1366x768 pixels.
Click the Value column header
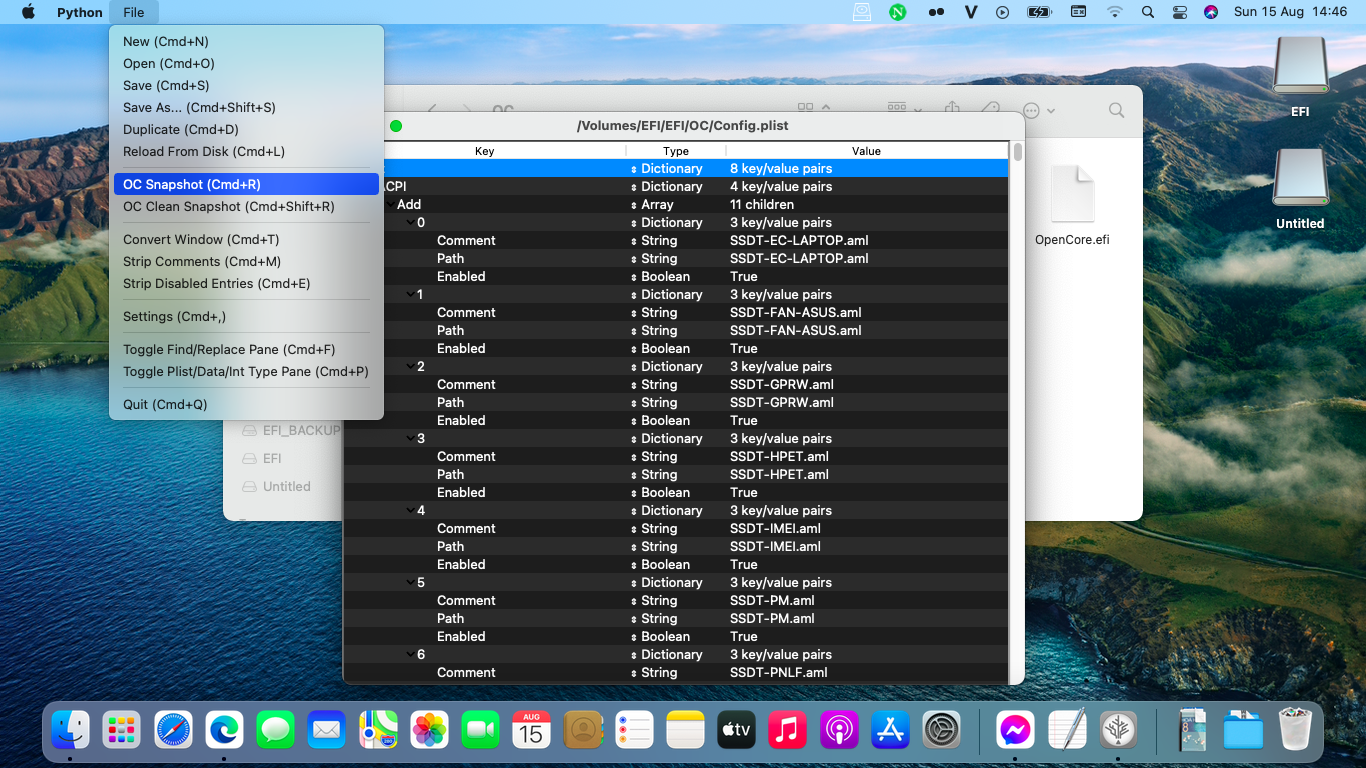click(866, 151)
